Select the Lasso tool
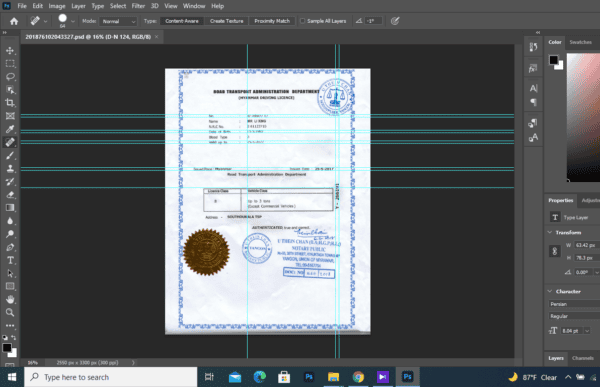Screen dimensions: 600x387 pyautogui.click(x=10, y=77)
